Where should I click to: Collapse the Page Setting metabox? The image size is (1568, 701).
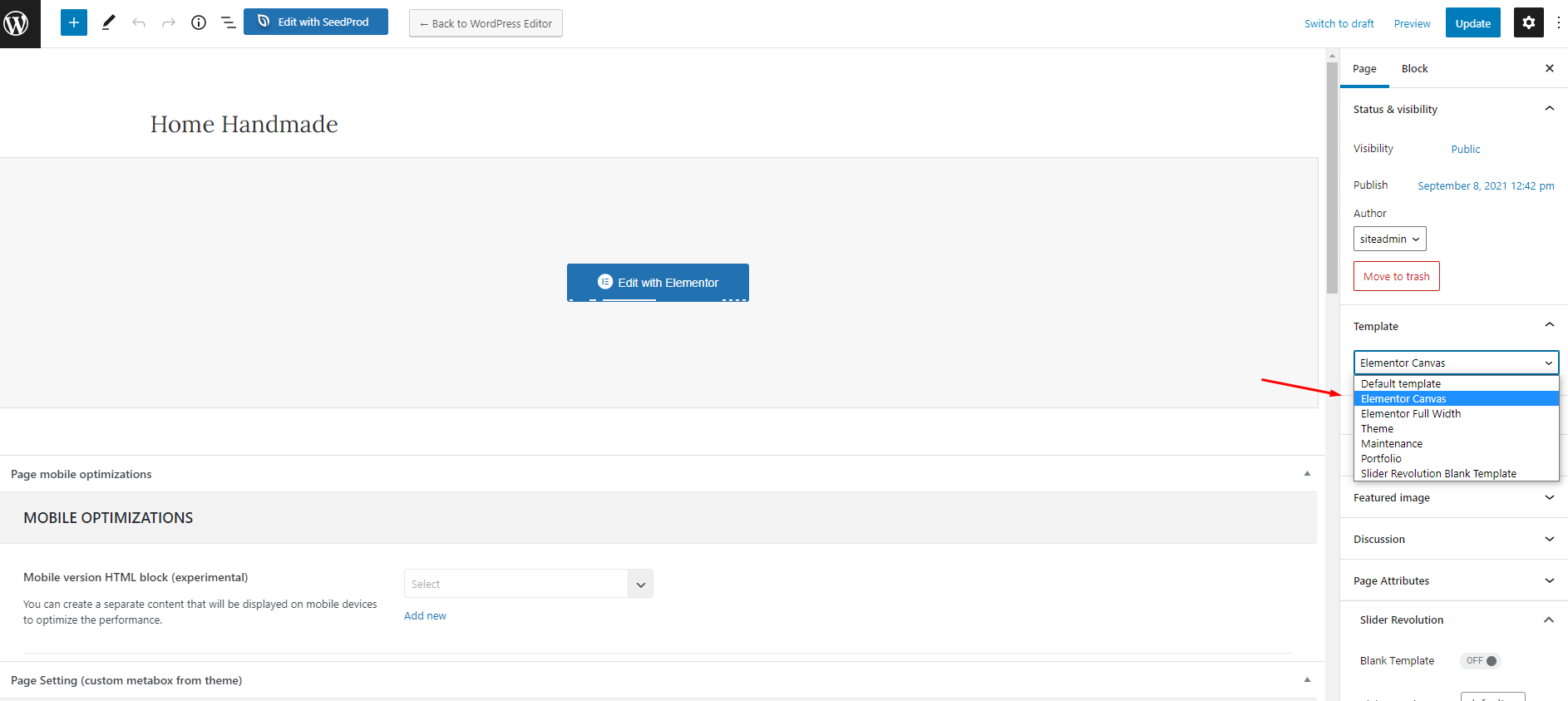pos(1307,680)
